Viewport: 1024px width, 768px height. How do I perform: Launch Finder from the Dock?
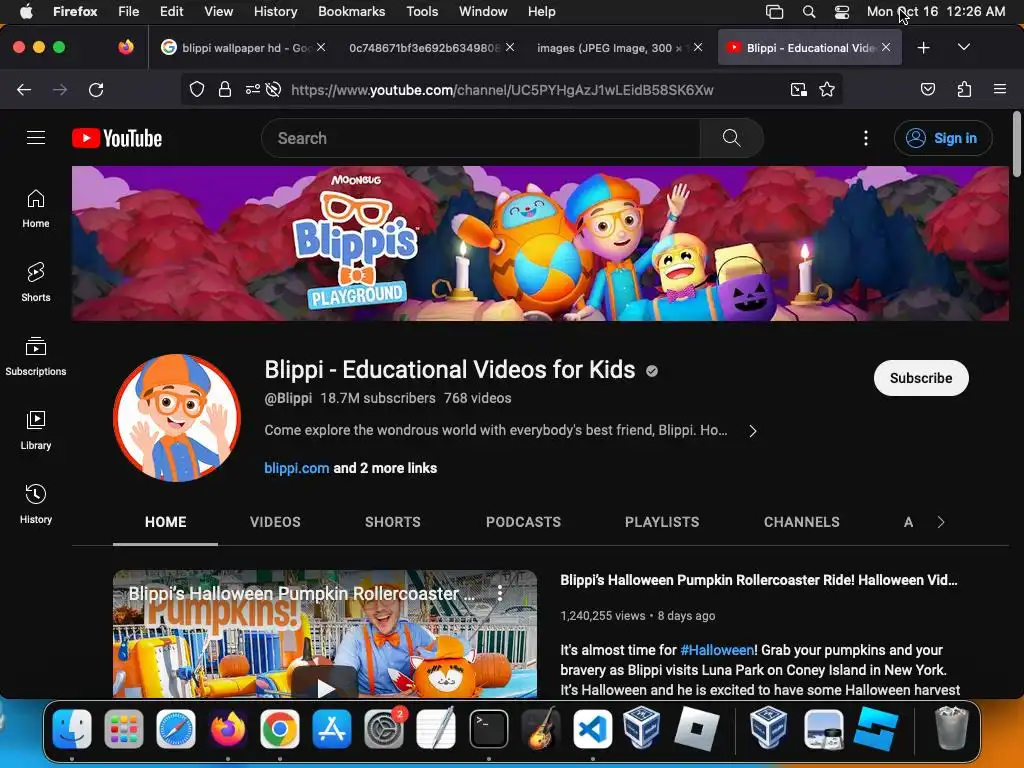pyautogui.click(x=72, y=729)
